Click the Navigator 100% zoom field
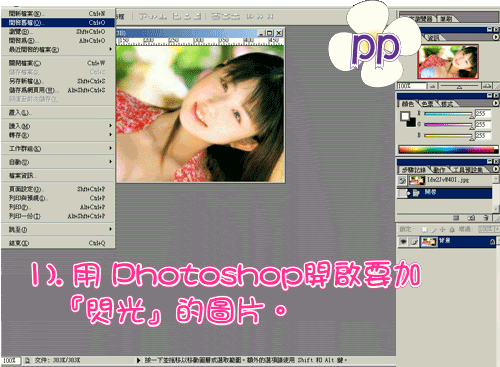The width and height of the screenshot is (500, 367). tap(412, 86)
